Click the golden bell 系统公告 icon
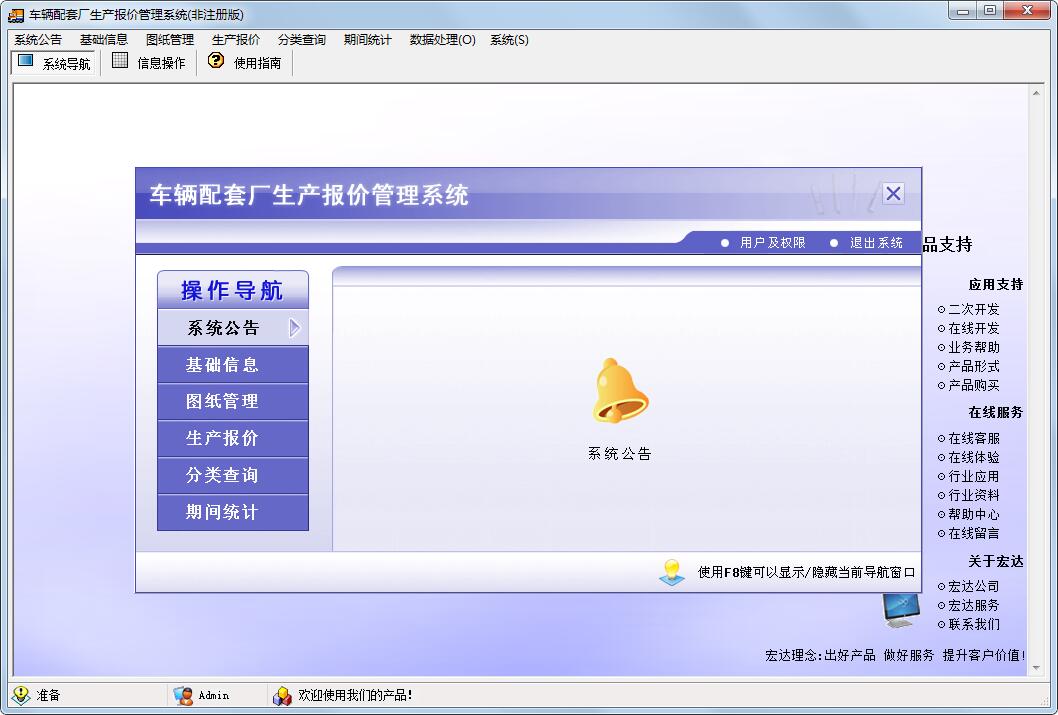The width and height of the screenshot is (1058, 715). point(619,391)
